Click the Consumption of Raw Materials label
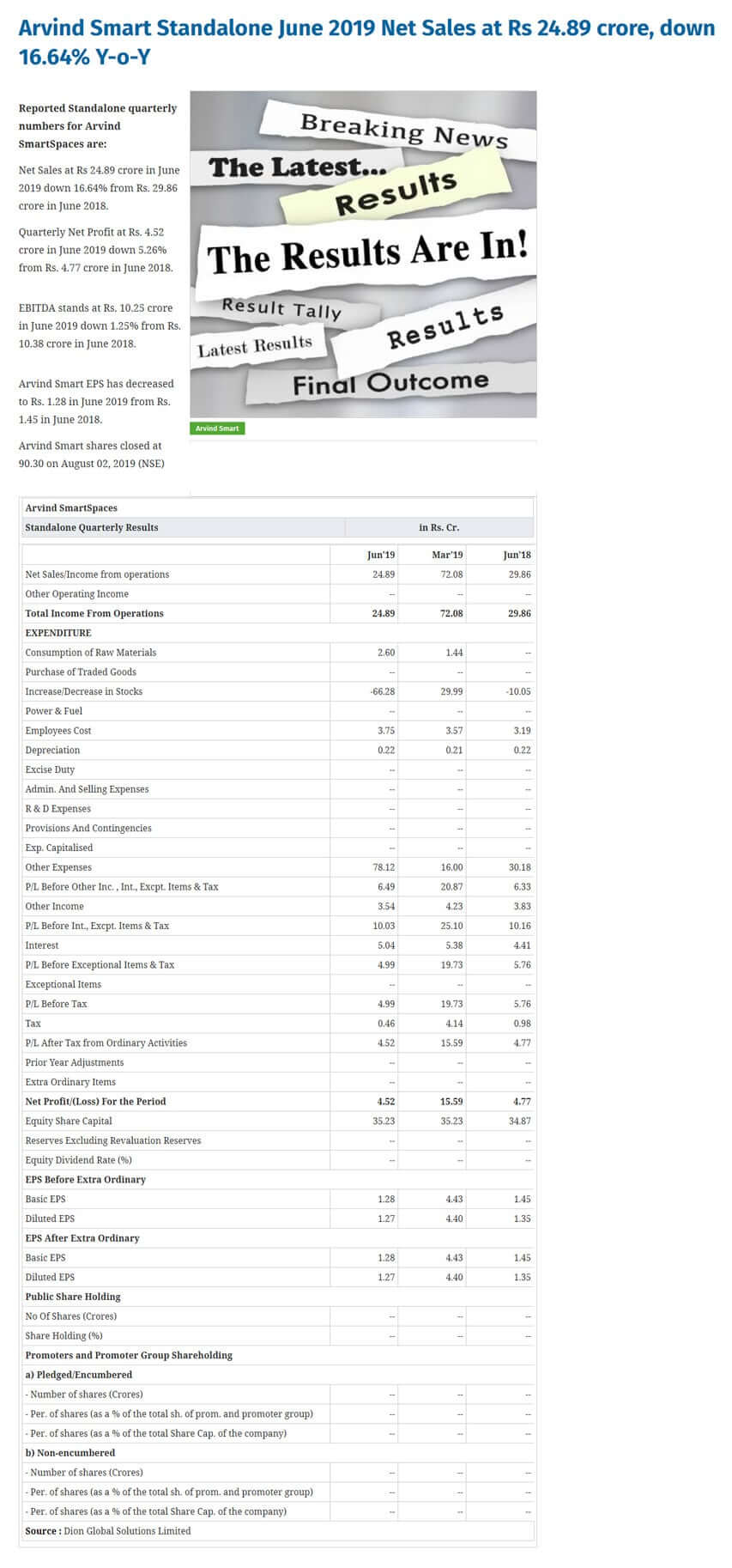The height and width of the screenshot is (1568, 732). (x=91, y=653)
